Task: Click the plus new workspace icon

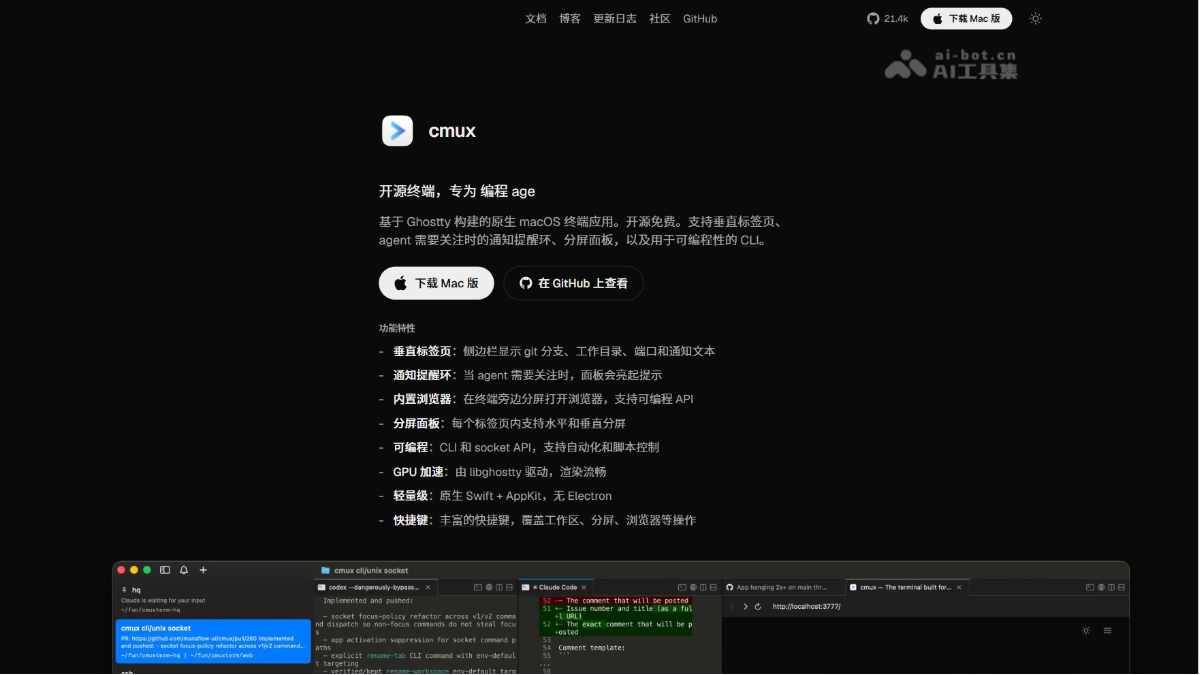Action: click(x=203, y=570)
